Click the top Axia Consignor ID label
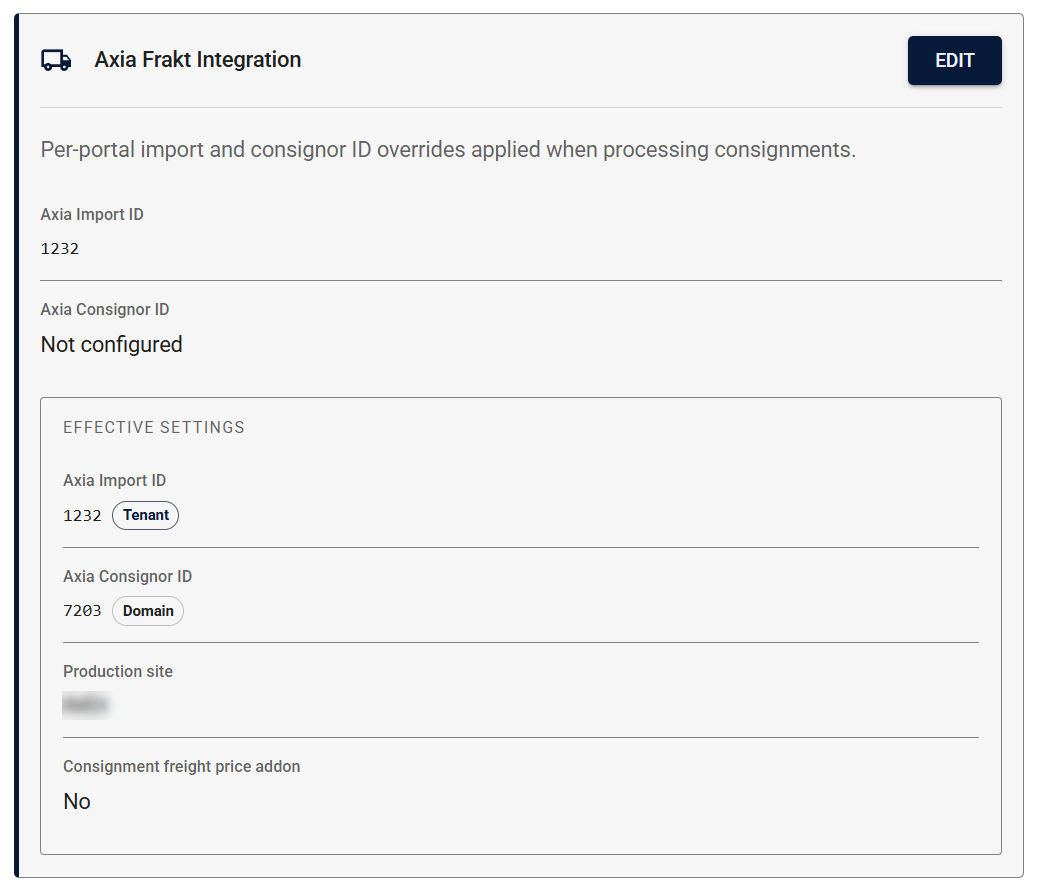Image resolution: width=1039 pixels, height=890 pixels. point(105,309)
